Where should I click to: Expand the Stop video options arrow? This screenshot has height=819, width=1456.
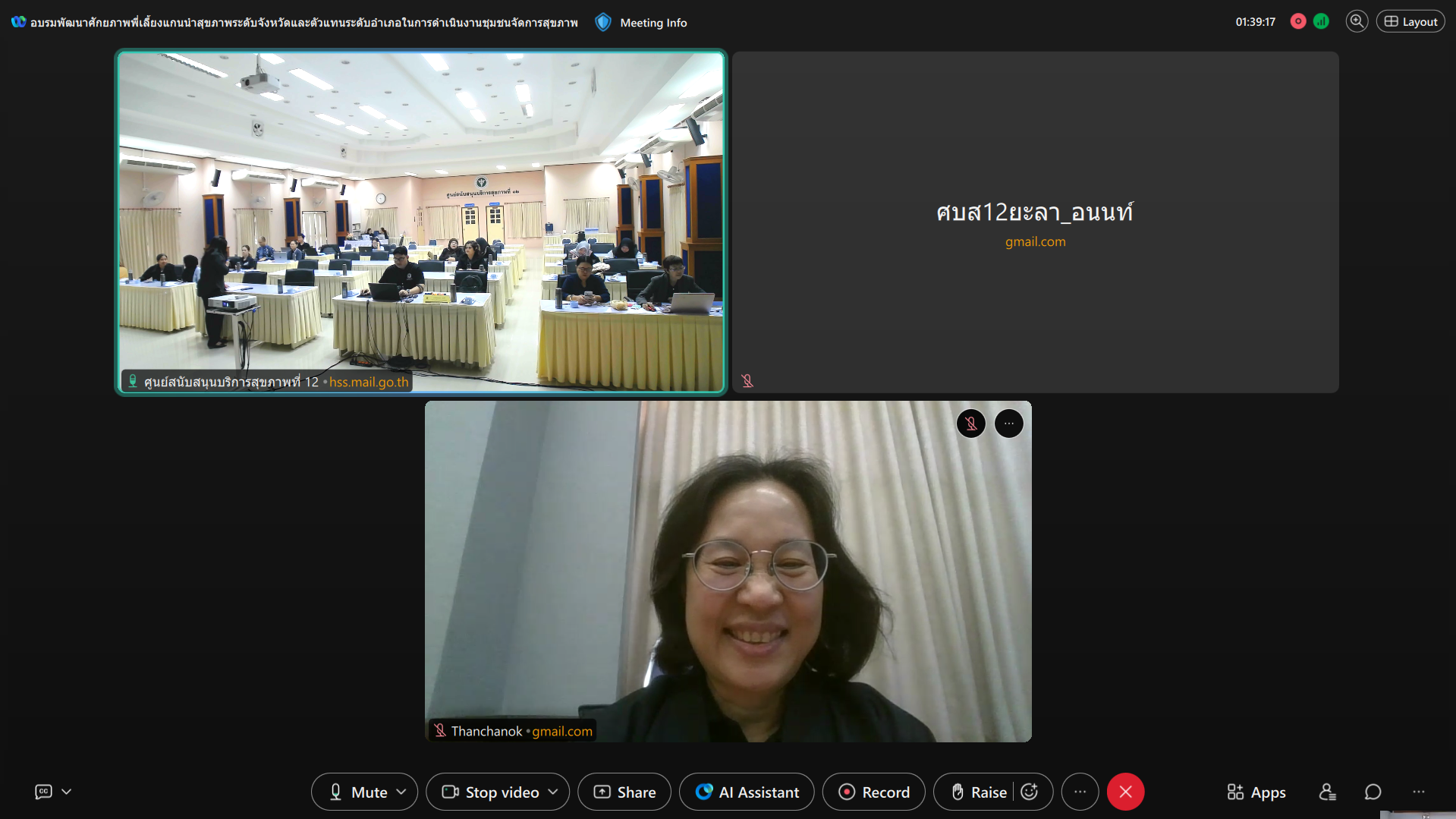[x=553, y=792]
